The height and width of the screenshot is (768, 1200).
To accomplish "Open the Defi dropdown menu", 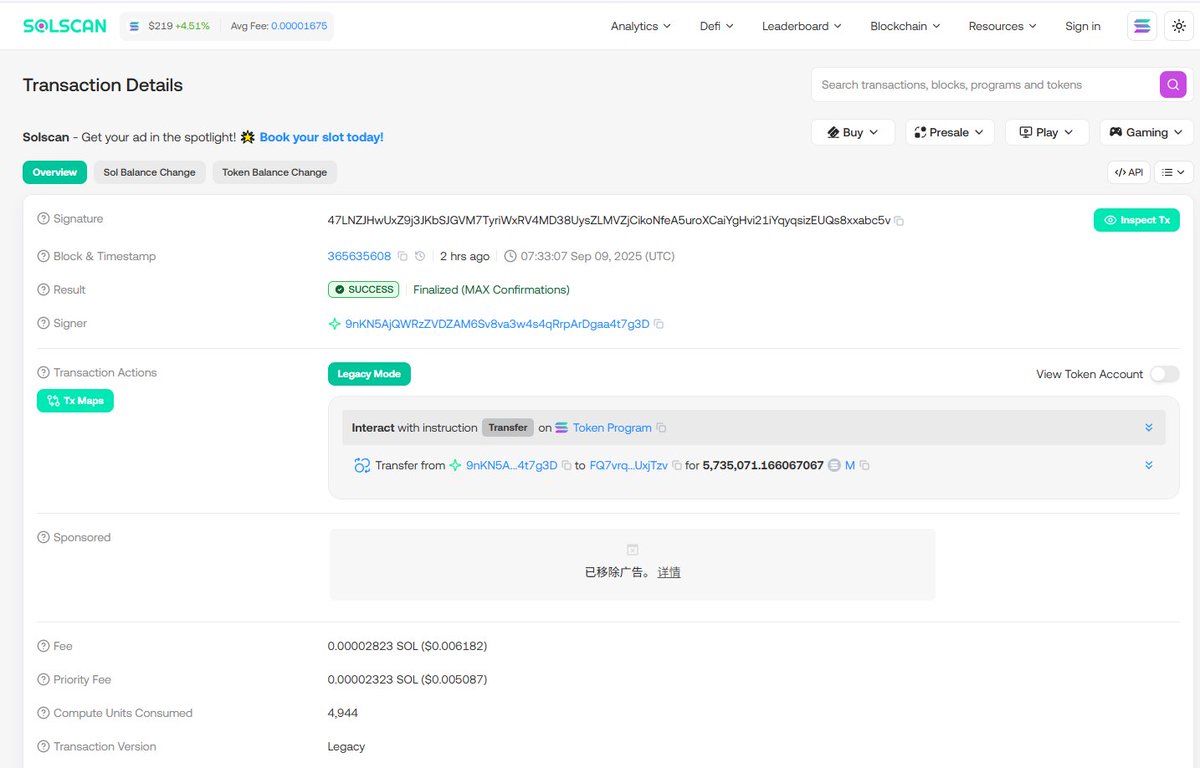I will pos(717,26).
